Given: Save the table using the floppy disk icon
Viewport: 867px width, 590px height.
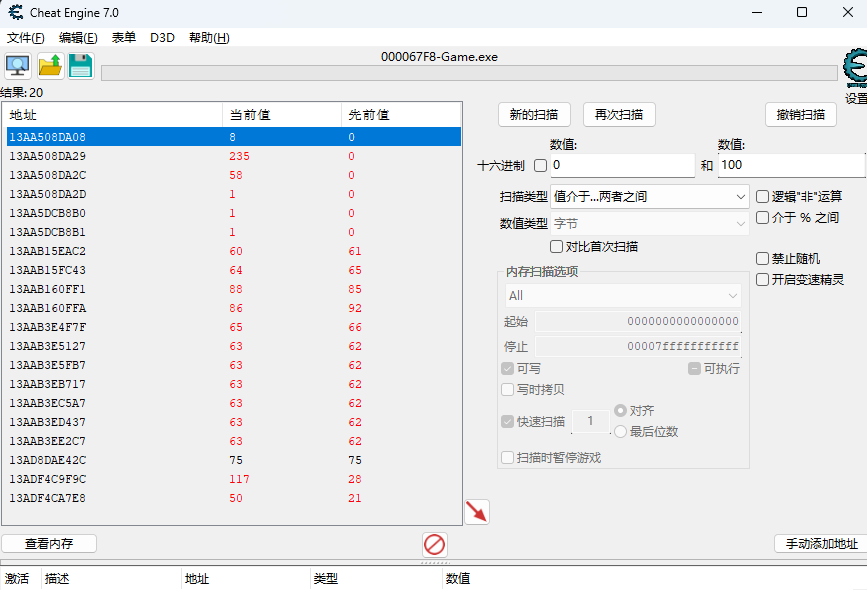Looking at the screenshot, I should pos(81,66).
